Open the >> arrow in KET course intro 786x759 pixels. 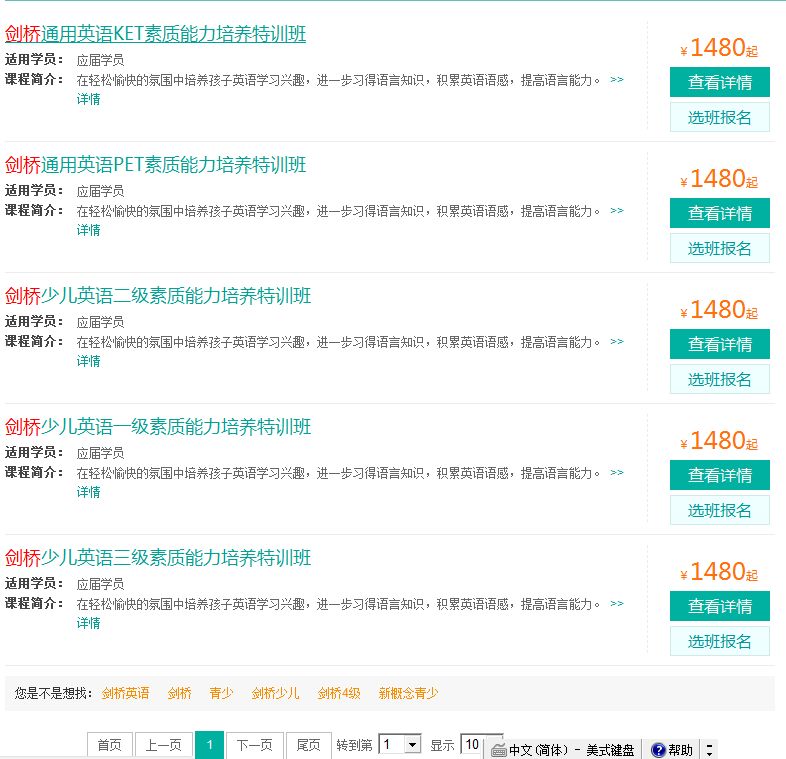(x=617, y=80)
